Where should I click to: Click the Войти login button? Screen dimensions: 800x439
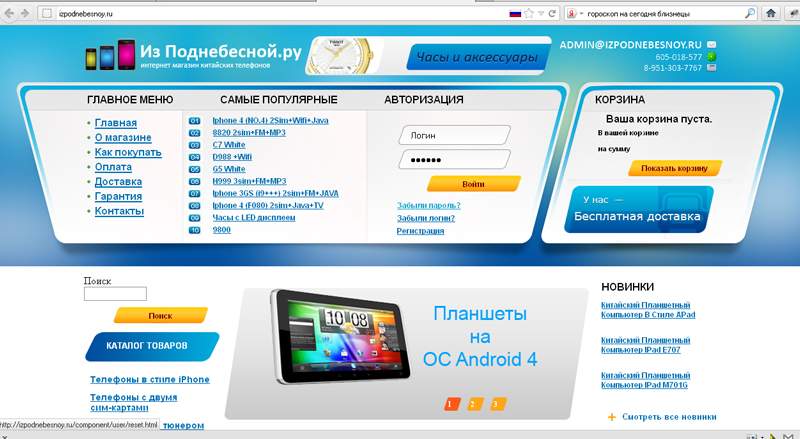[x=473, y=184]
